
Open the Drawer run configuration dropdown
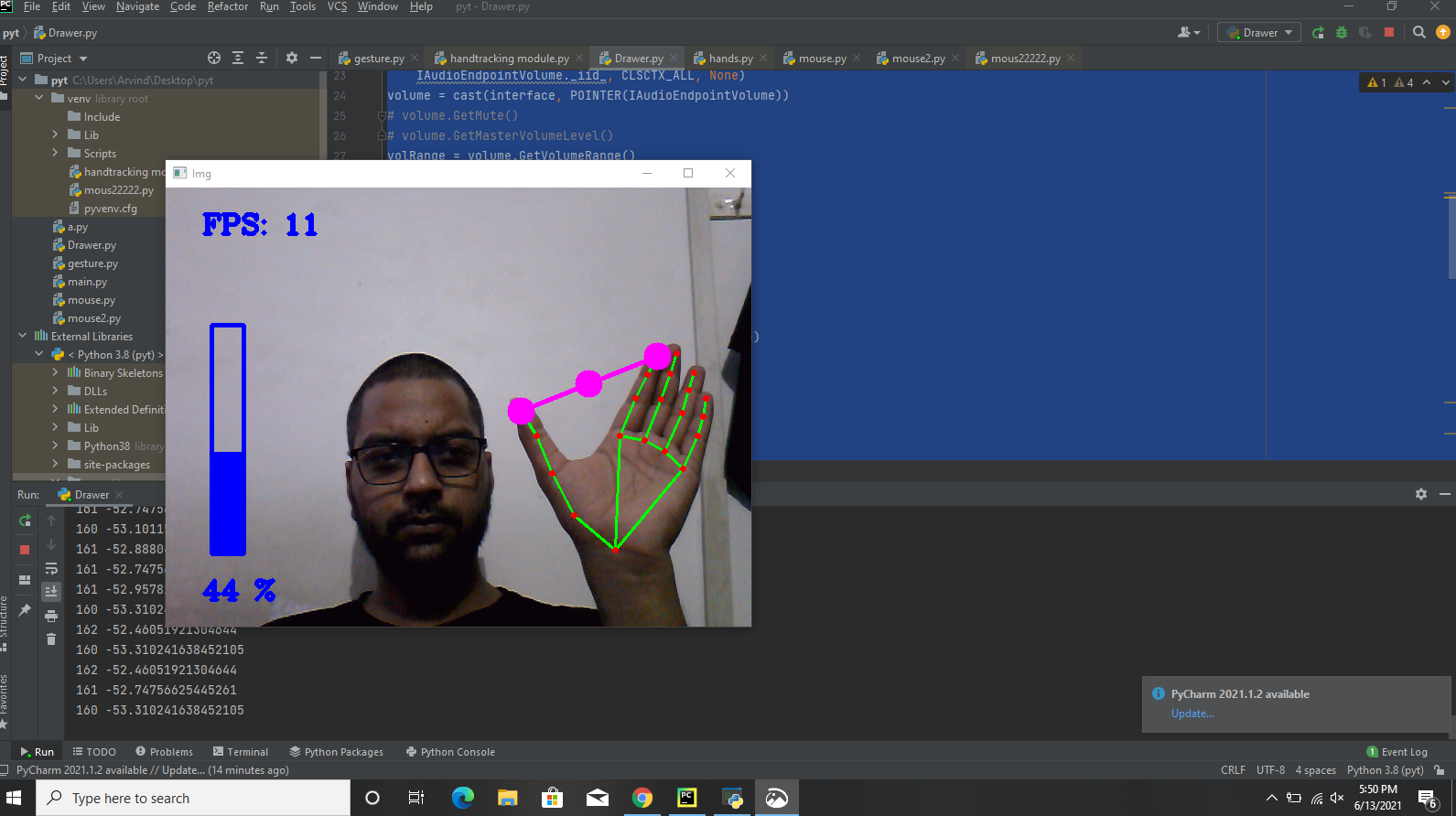tap(1259, 33)
